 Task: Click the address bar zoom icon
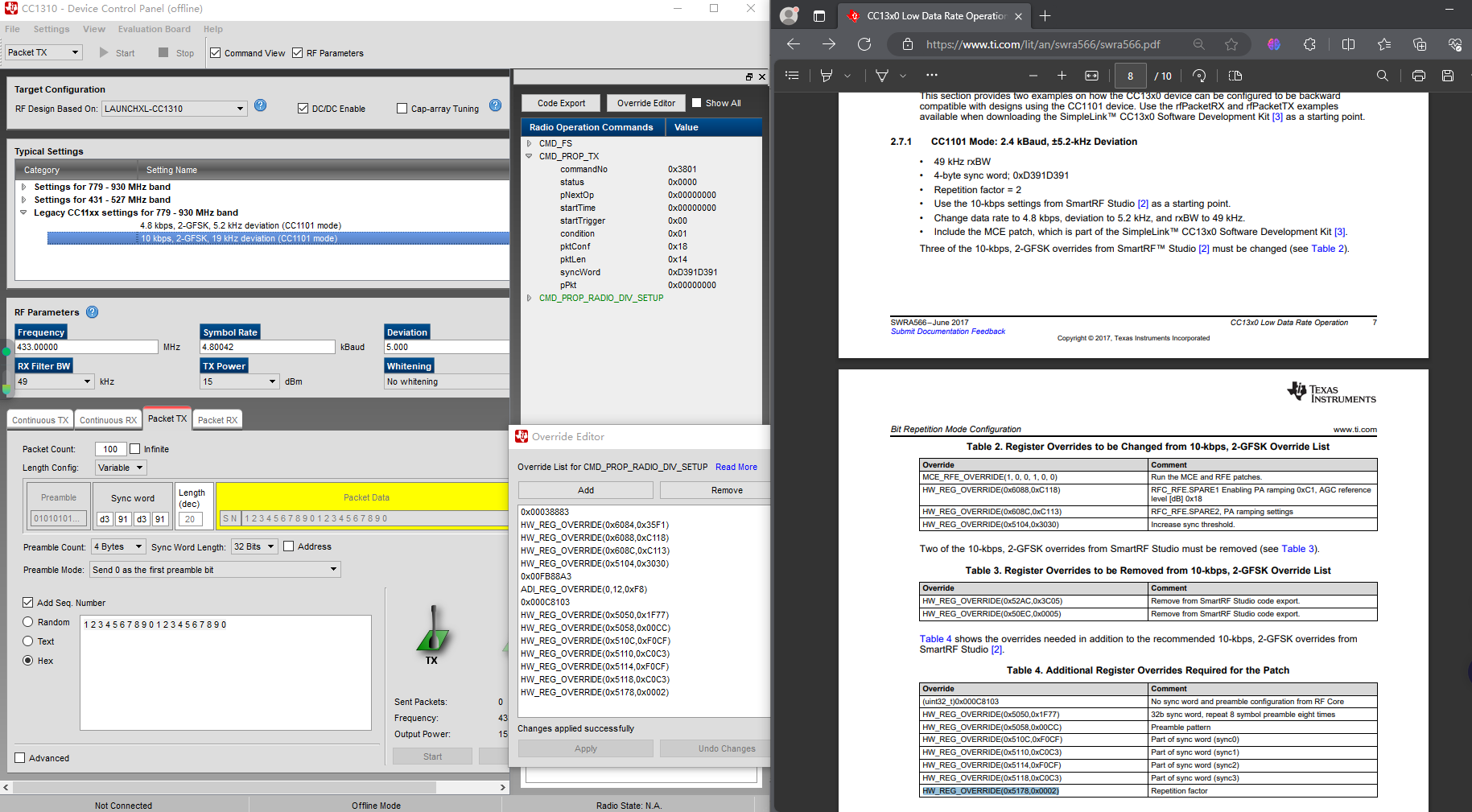click(1199, 44)
